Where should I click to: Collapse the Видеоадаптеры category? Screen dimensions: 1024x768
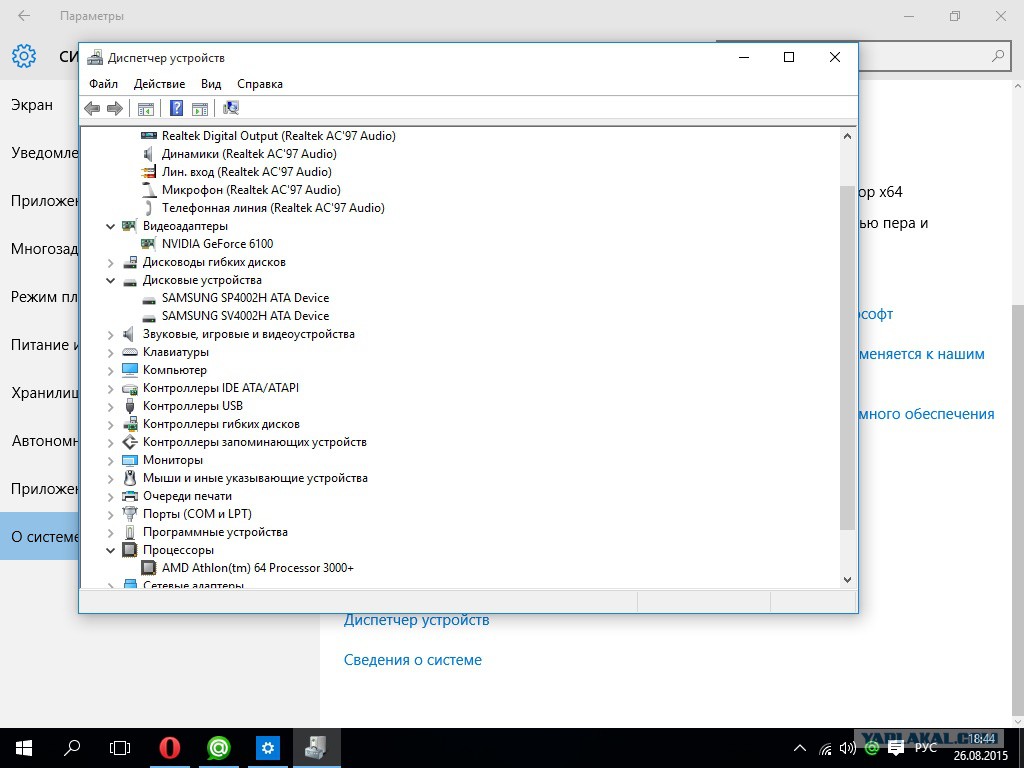(x=110, y=227)
